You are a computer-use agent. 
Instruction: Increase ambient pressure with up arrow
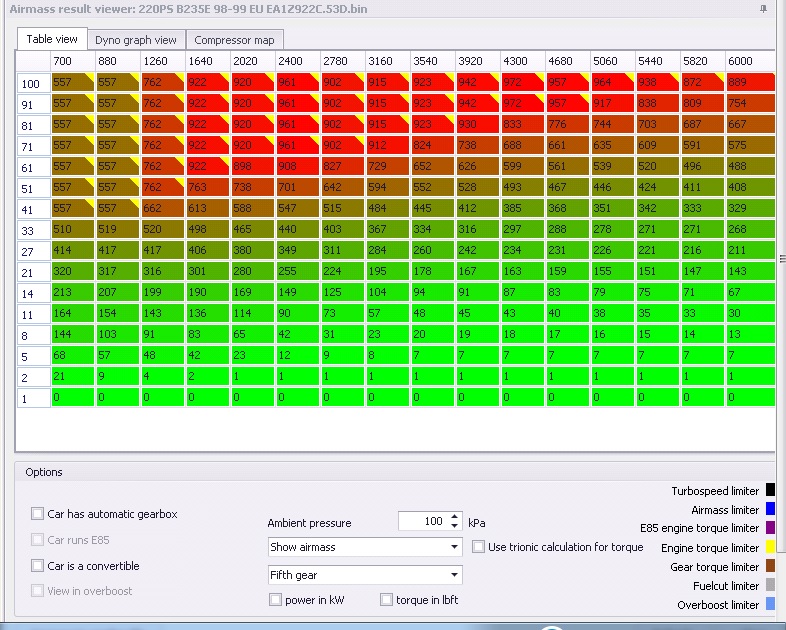454,517
